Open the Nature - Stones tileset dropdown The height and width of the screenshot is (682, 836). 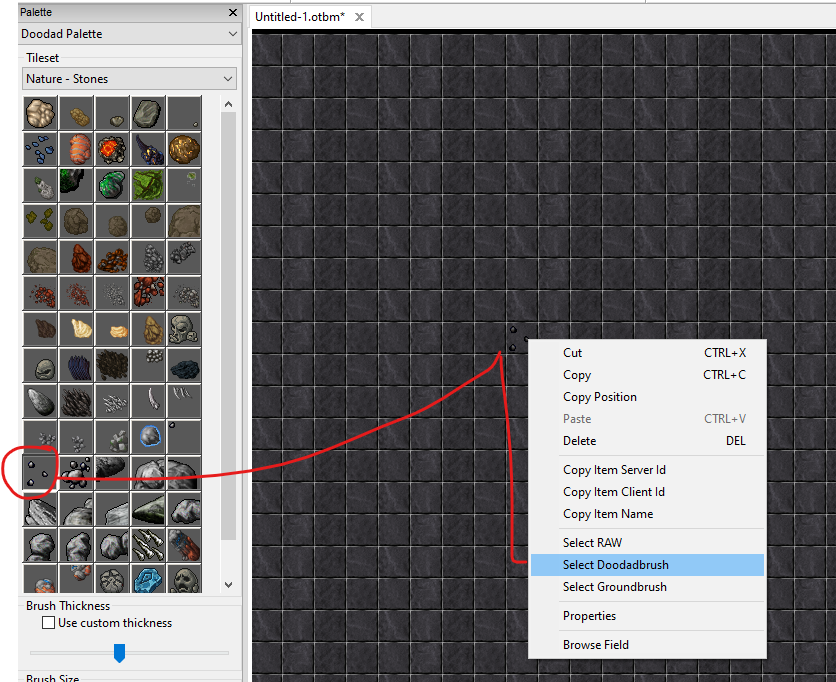tap(129, 78)
